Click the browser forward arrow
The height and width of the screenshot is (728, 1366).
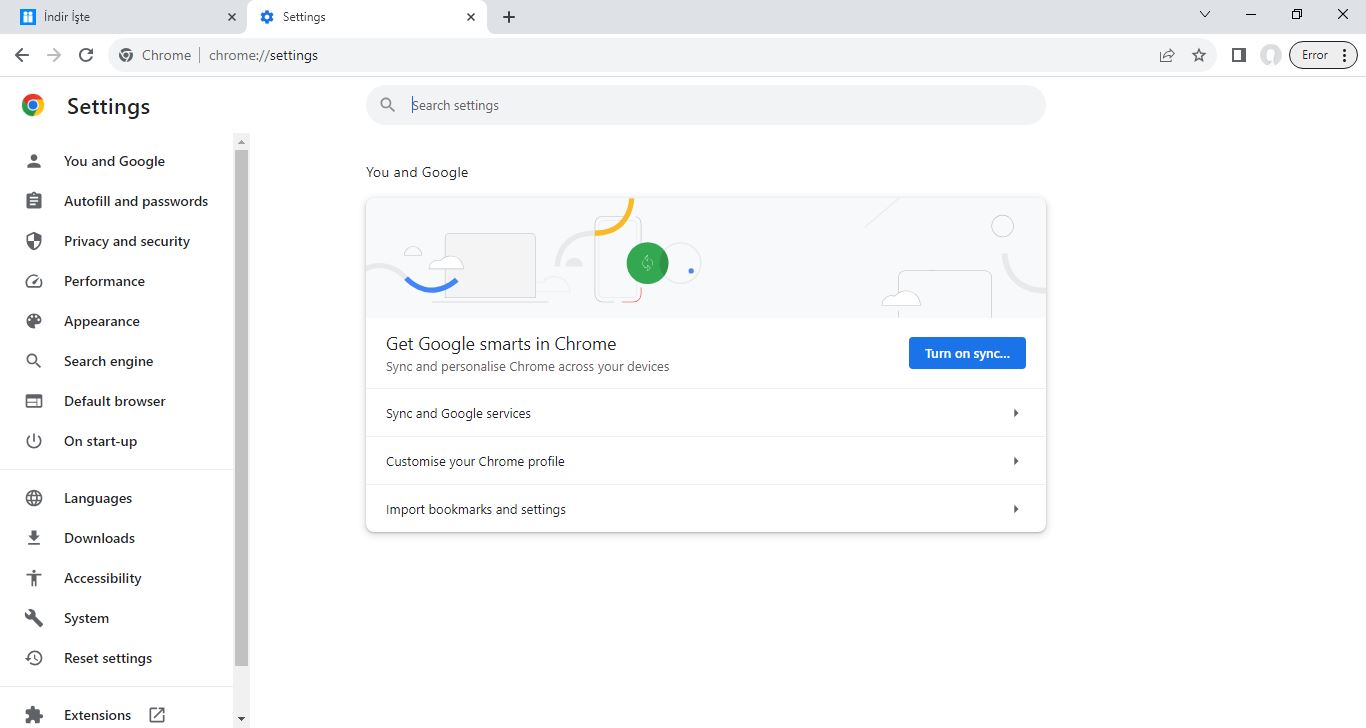tap(54, 55)
